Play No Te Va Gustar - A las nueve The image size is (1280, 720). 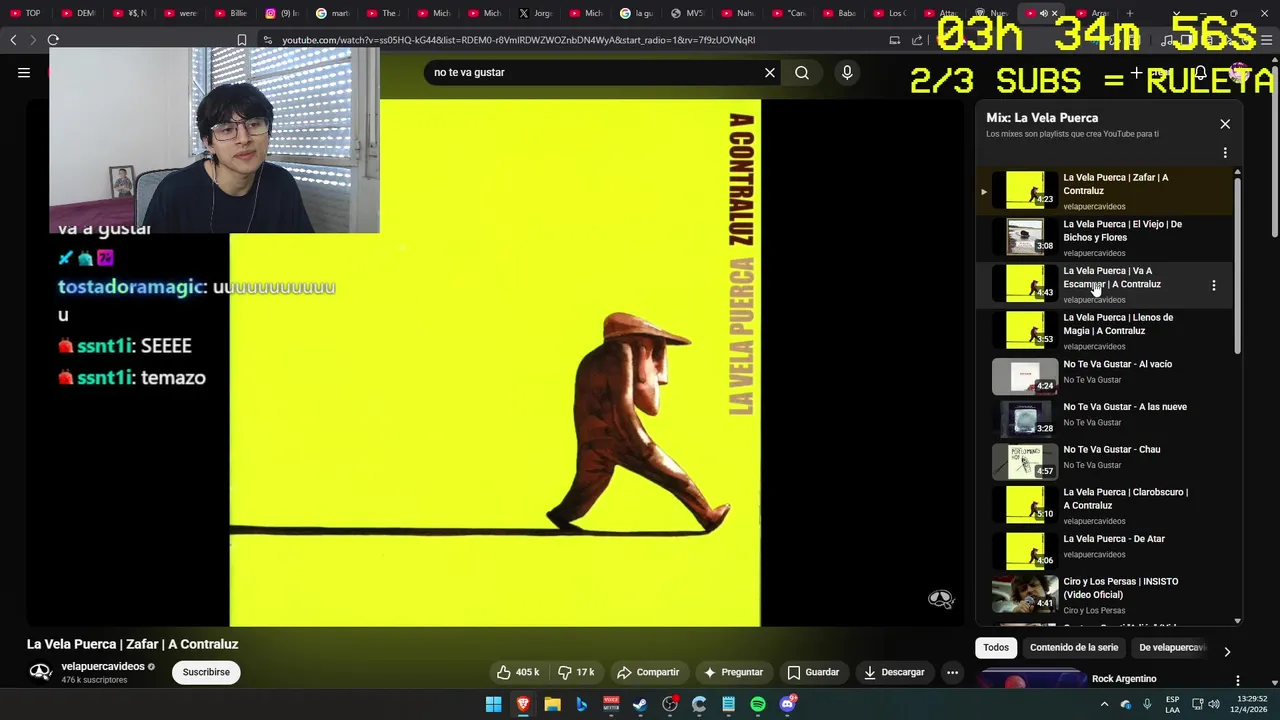tap(1105, 418)
